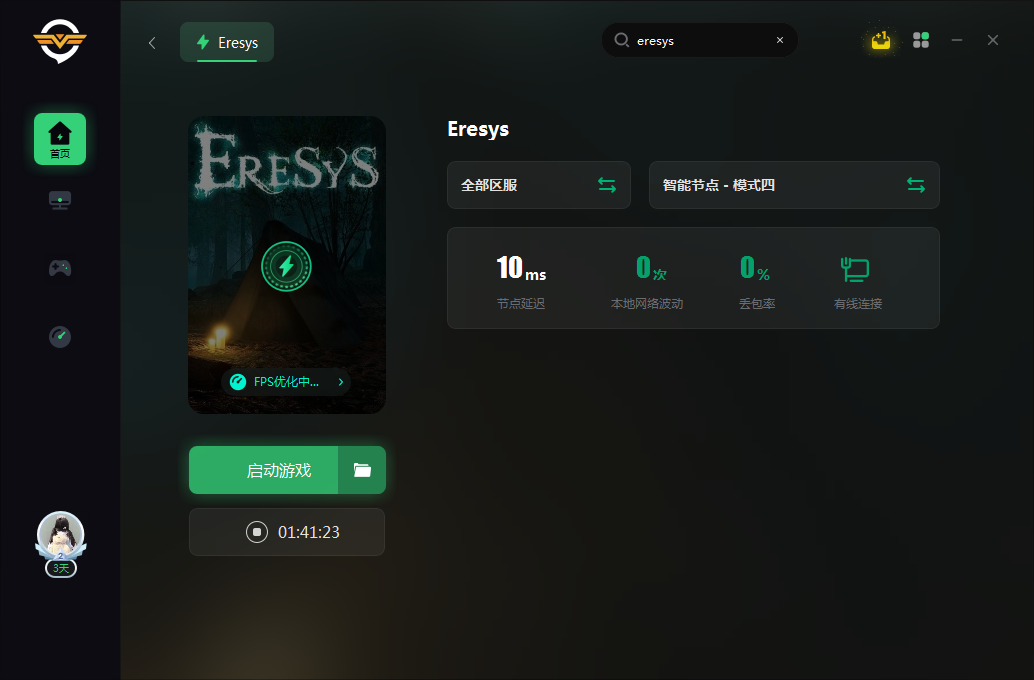
Task: Click the back arrow beside the Eresys tab
Action: (x=152, y=43)
